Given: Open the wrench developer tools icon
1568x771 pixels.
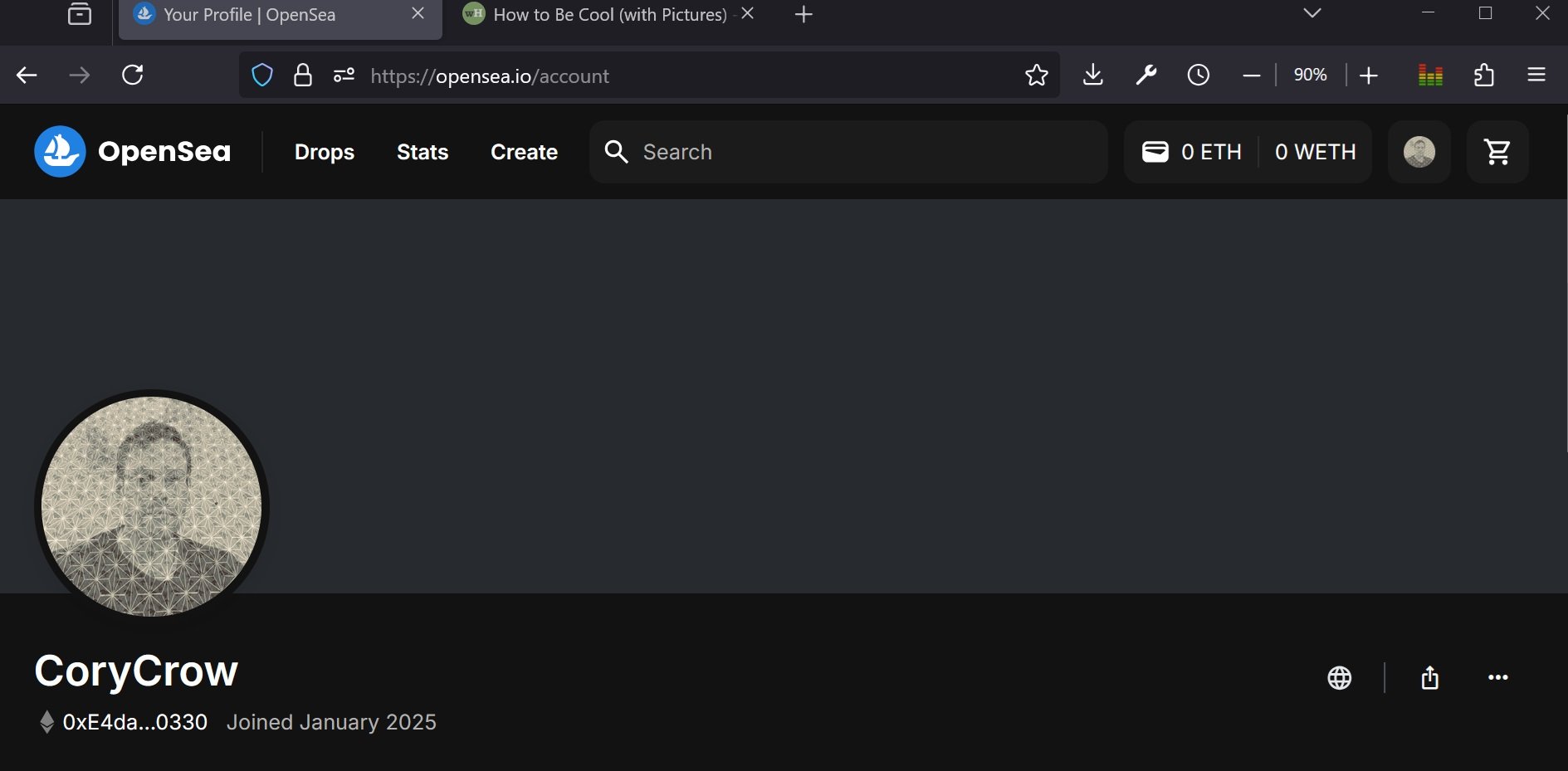Looking at the screenshot, I should (1146, 76).
